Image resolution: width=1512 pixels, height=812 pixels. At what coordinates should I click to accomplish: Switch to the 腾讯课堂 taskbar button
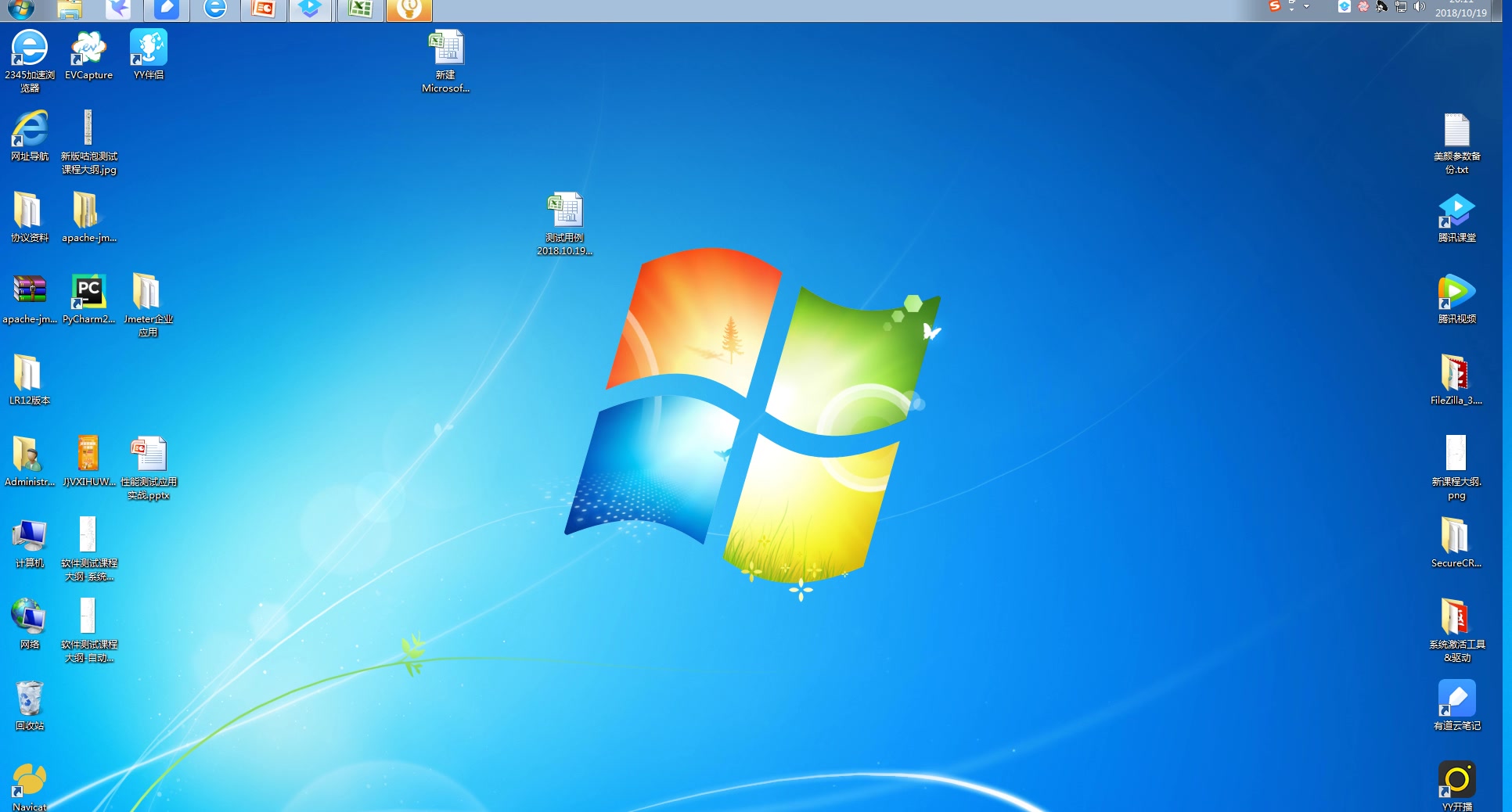click(x=311, y=9)
